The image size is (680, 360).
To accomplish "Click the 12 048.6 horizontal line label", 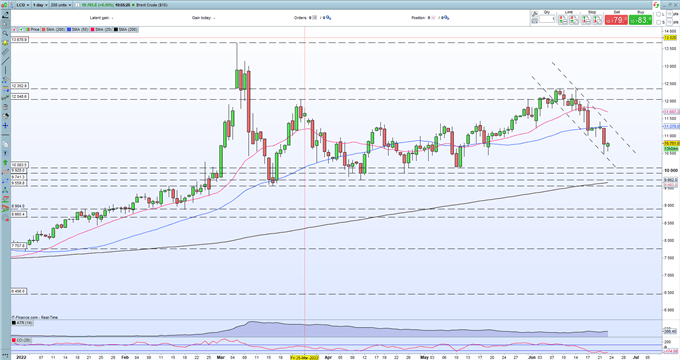I will (20, 96).
